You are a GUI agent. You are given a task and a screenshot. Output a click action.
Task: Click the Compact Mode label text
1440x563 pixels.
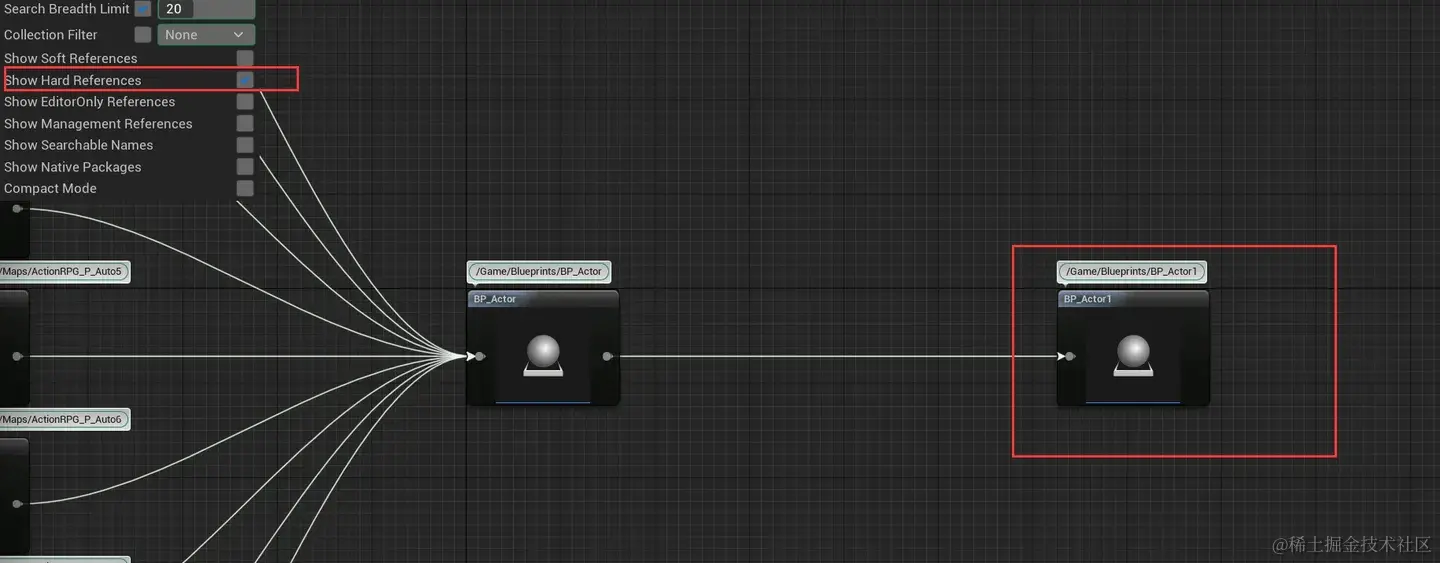tap(50, 188)
